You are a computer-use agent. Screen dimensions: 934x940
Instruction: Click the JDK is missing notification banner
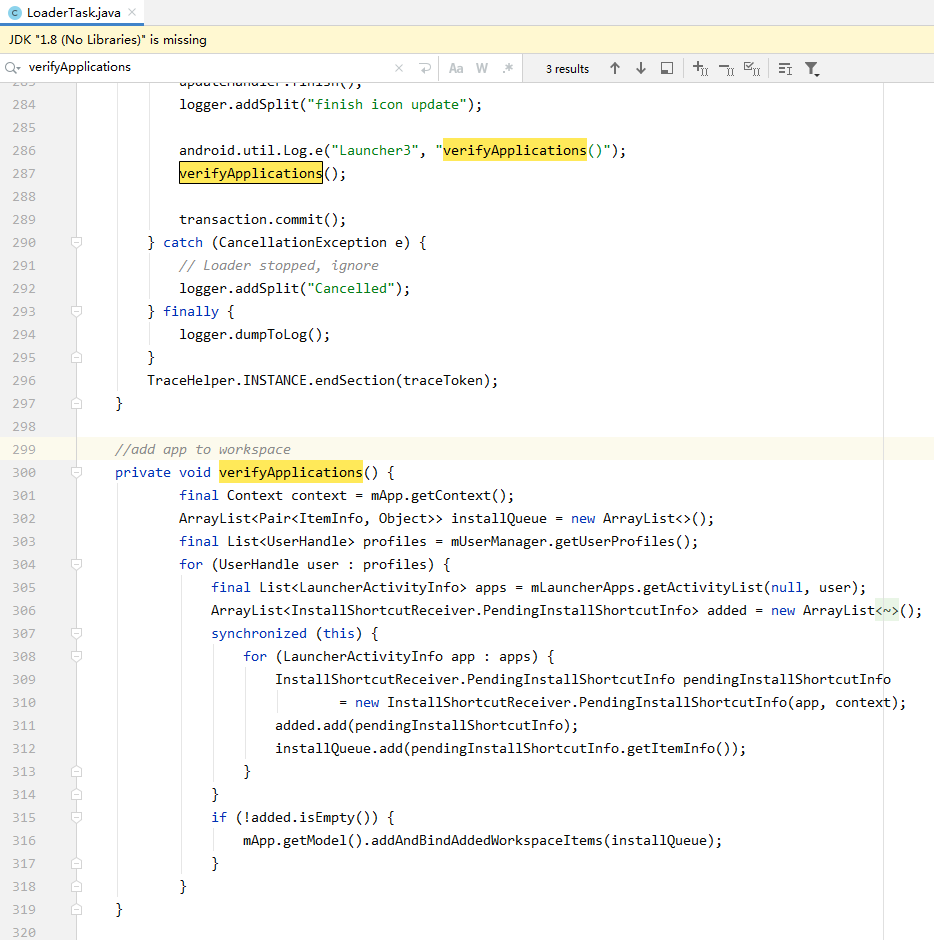[x=467, y=40]
